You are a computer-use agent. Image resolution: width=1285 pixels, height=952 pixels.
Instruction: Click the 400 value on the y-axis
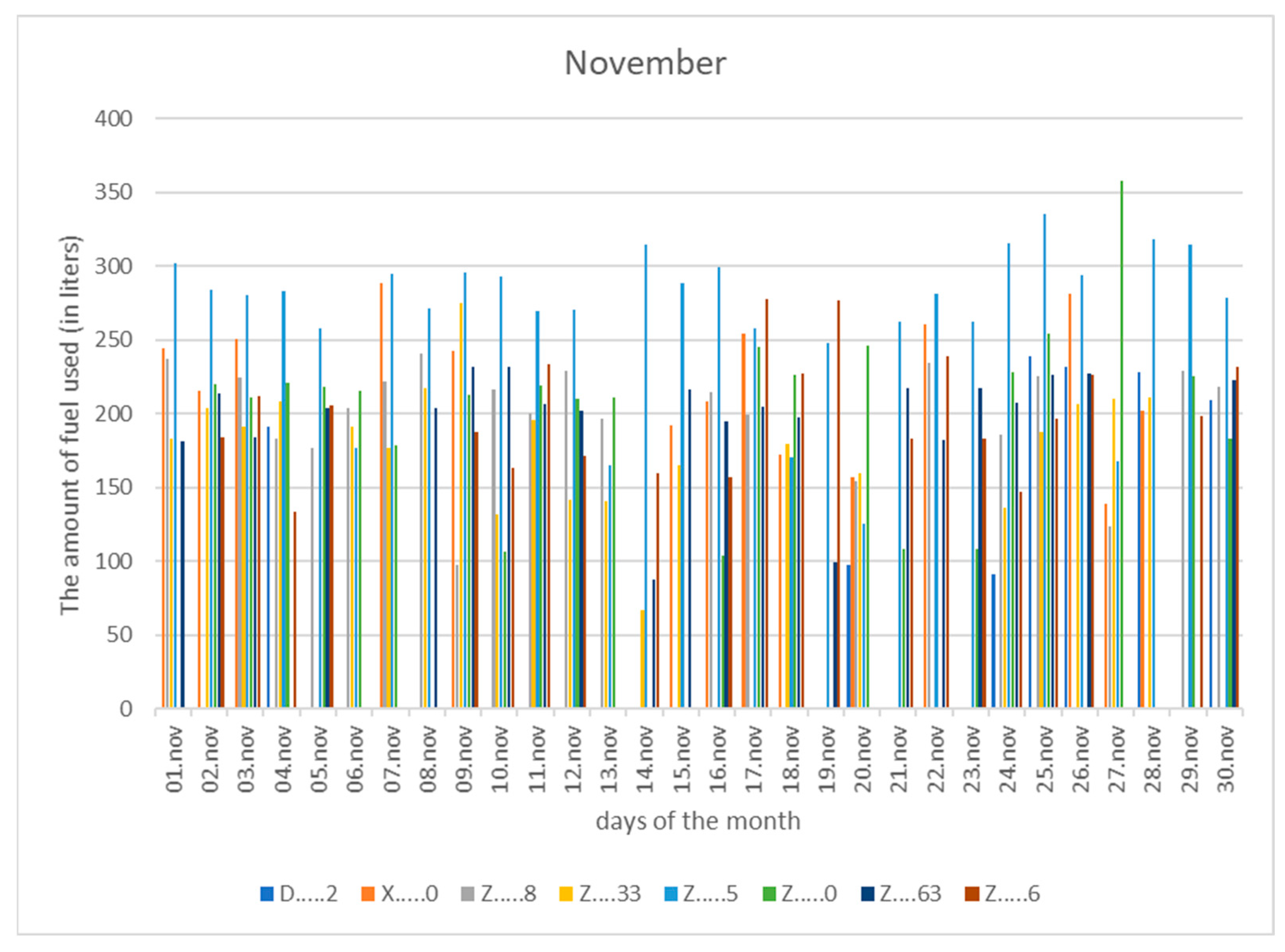coord(114,119)
